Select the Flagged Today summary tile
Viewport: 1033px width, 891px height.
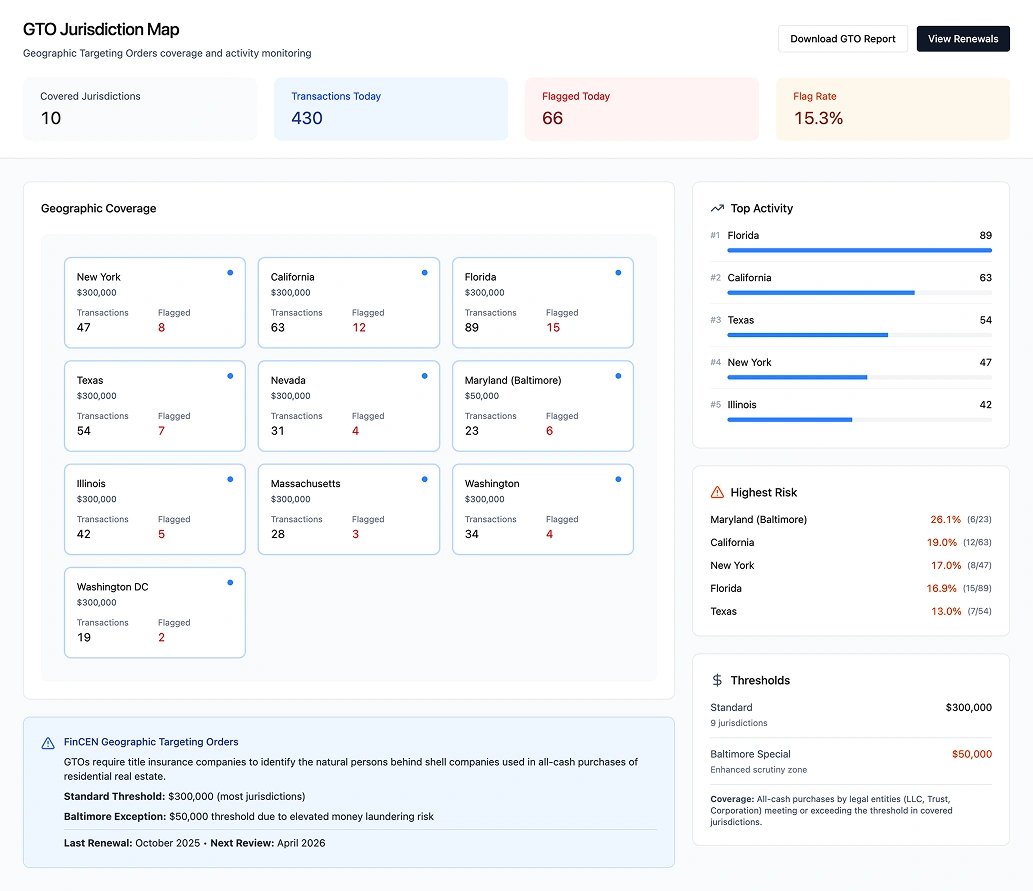pos(641,109)
